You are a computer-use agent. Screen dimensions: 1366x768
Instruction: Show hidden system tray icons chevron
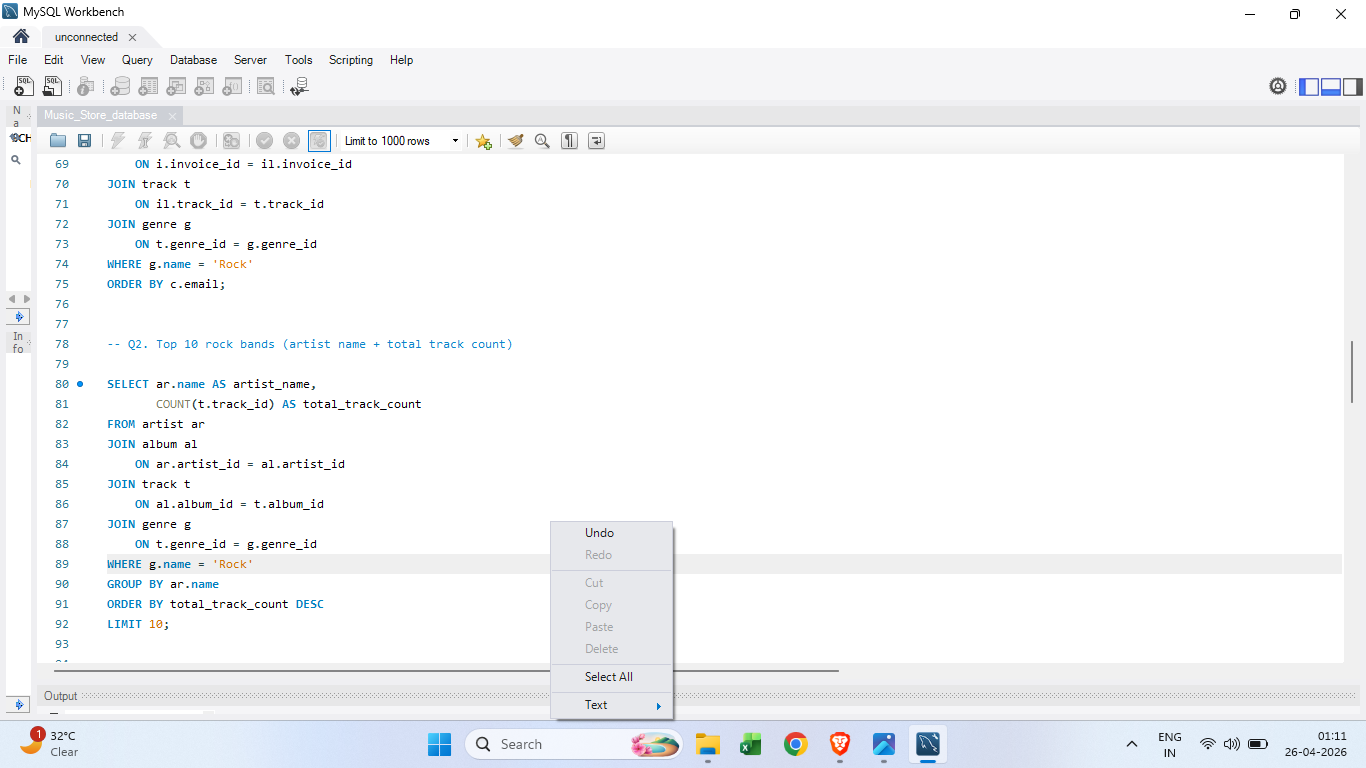pyautogui.click(x=1132, y=744)
